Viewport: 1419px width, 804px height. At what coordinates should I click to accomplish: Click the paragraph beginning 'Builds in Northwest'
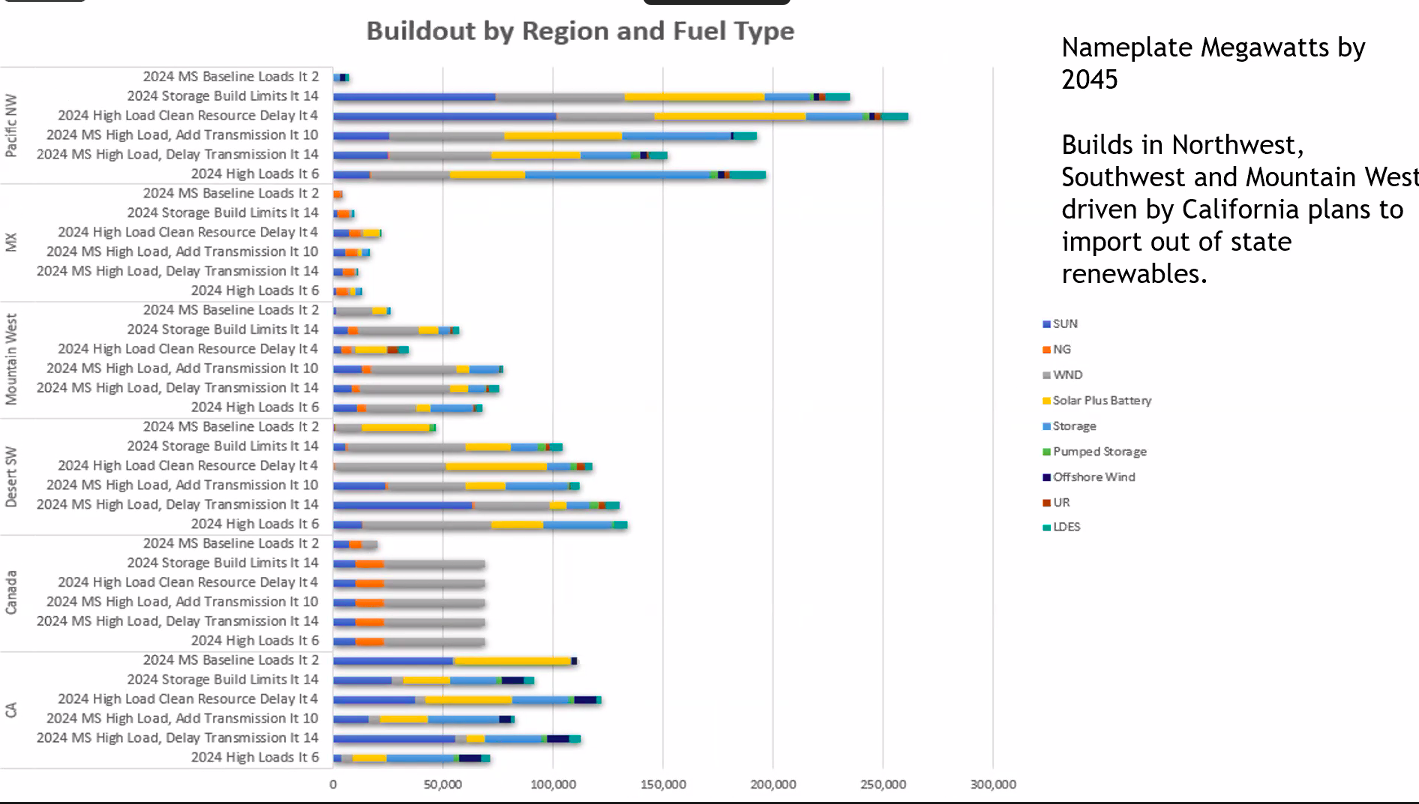(1240, 209)
